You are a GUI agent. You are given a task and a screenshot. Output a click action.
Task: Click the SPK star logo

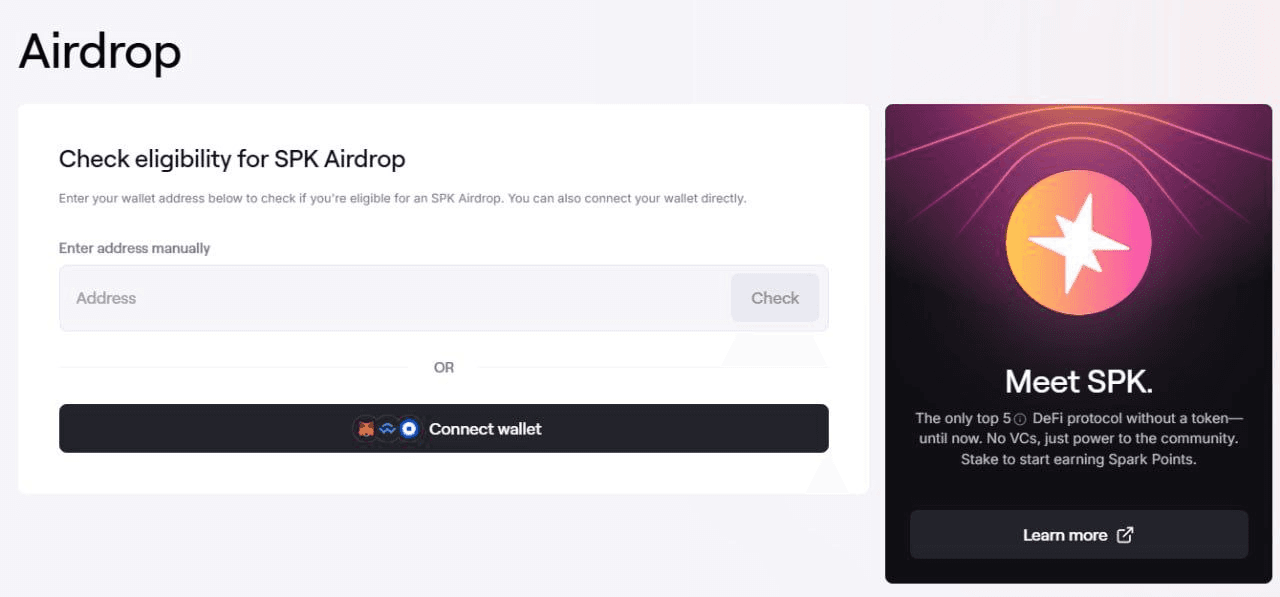click(x=1078, y=241)
